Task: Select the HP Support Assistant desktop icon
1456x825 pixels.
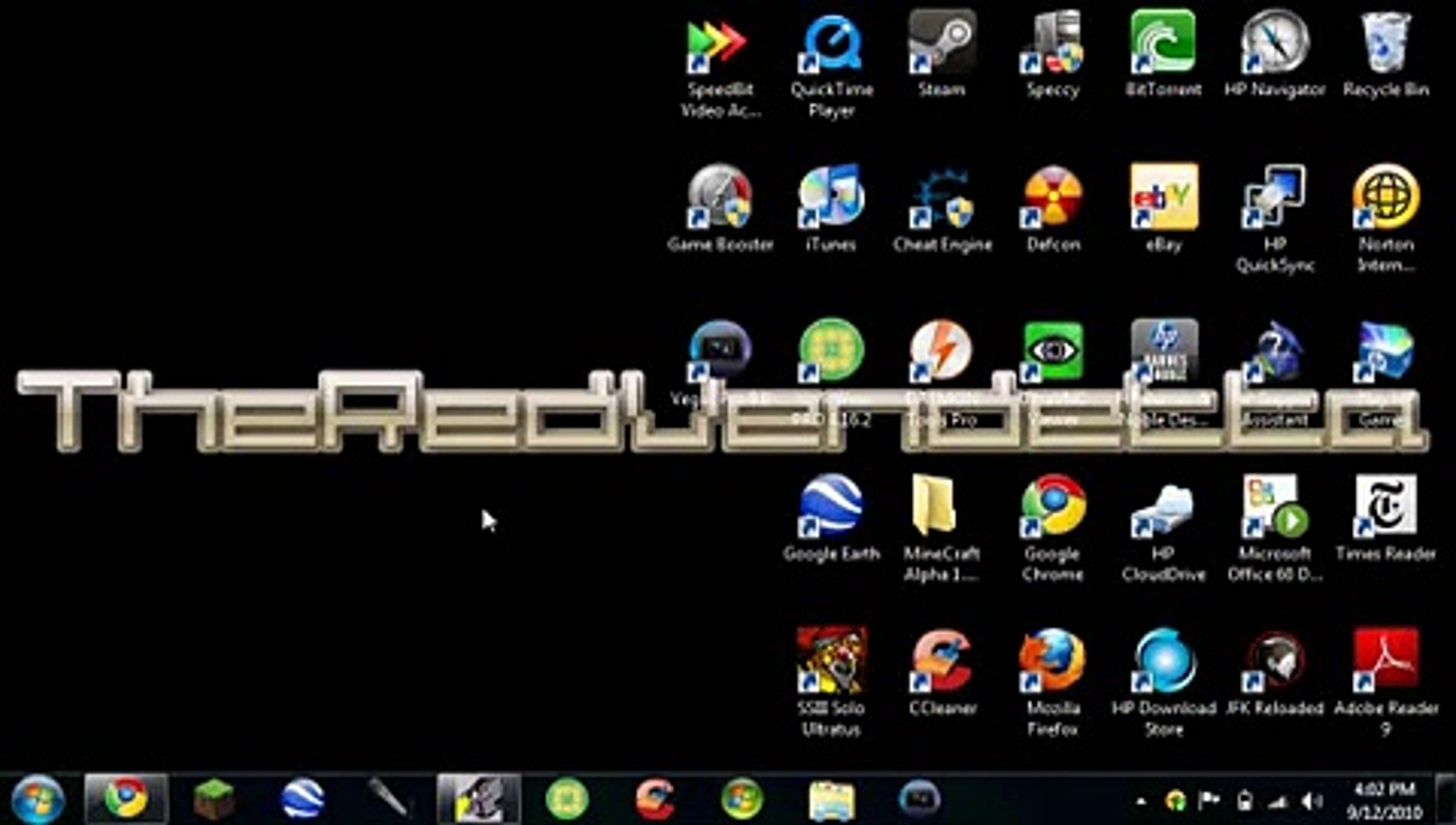Action: tap(1274, 351)
